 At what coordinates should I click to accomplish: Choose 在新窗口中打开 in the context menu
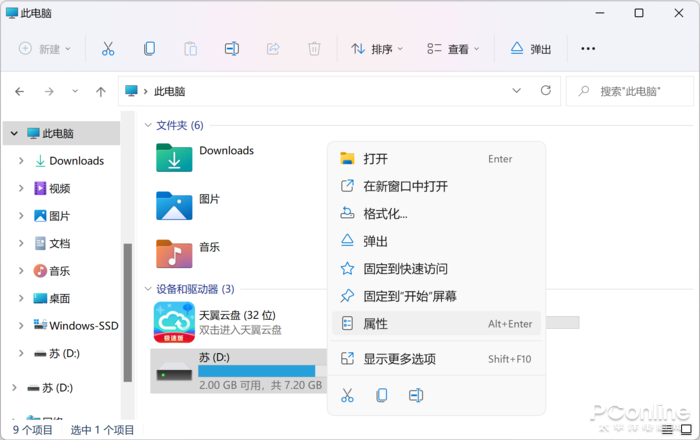[437, 186]
